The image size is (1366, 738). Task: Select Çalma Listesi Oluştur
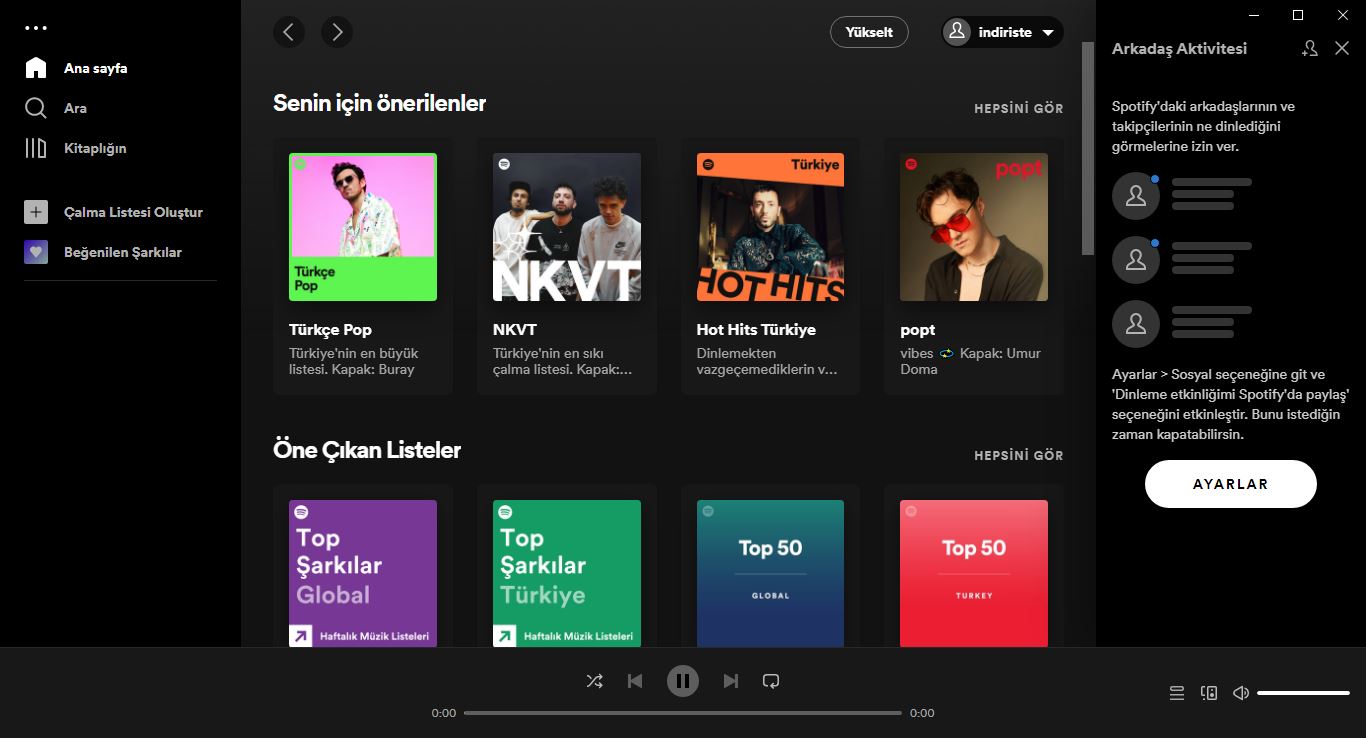click(x=133, y=212)
